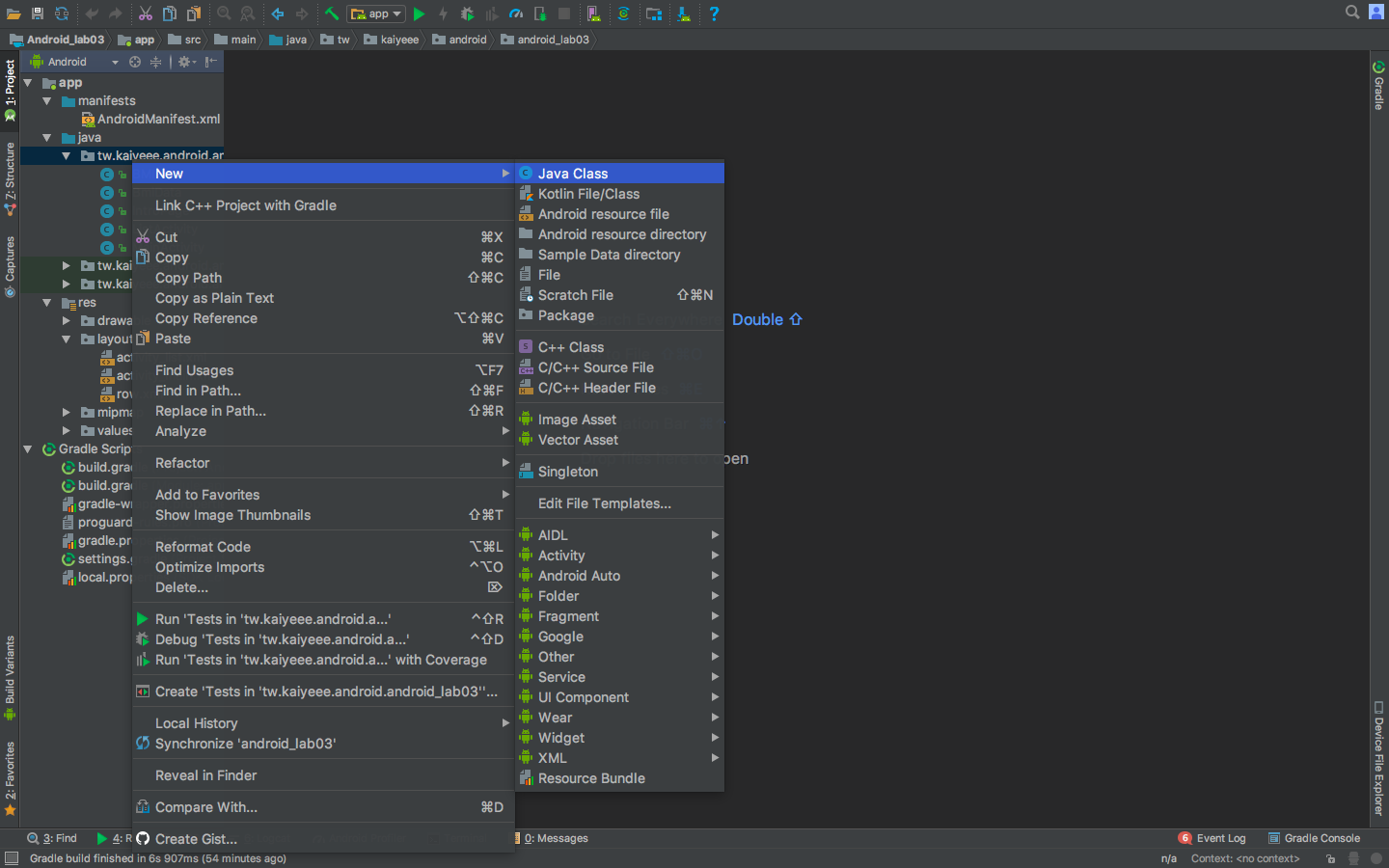Click the Make Project hammer icon

point(332,14)
